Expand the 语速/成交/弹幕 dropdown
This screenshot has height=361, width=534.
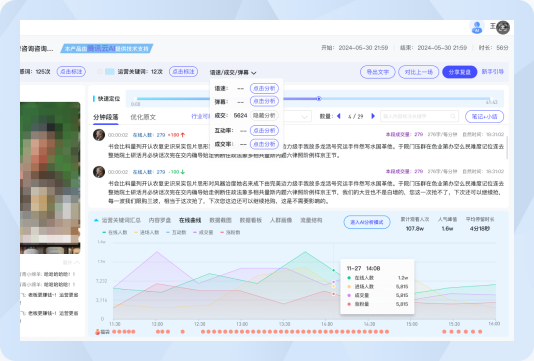(x=233, y=72)
